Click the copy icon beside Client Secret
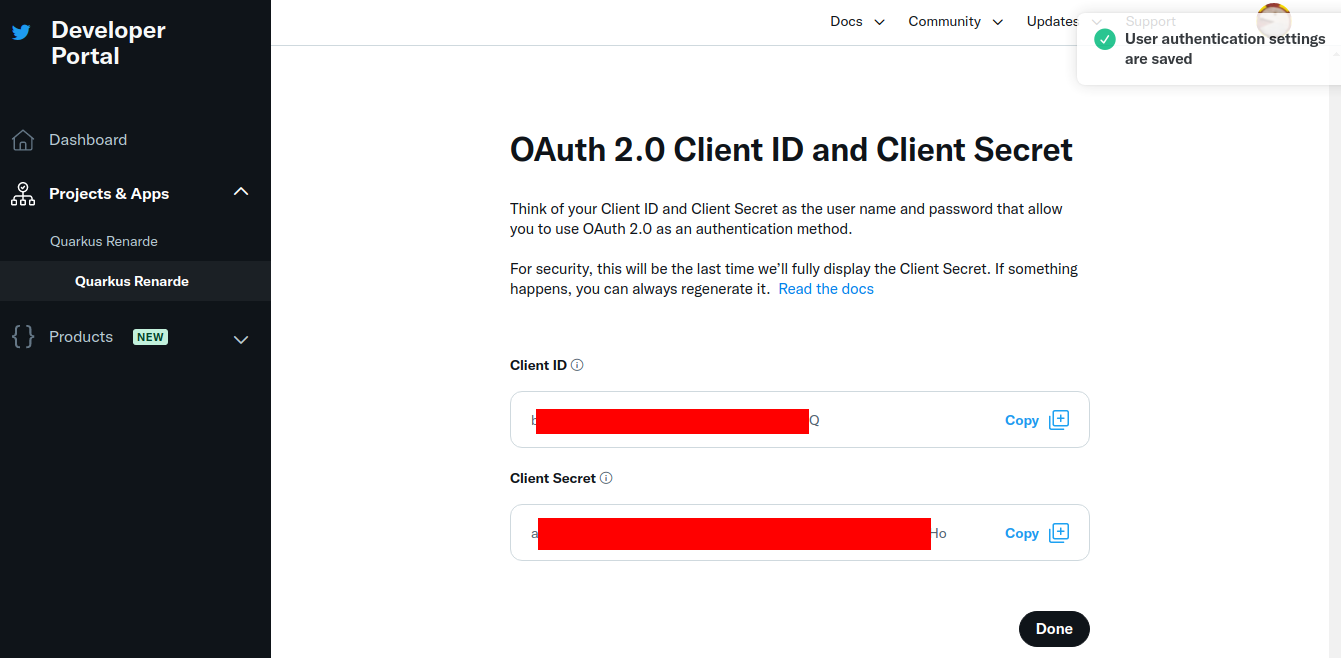The image size is (1341, 658). point(1059,533)
